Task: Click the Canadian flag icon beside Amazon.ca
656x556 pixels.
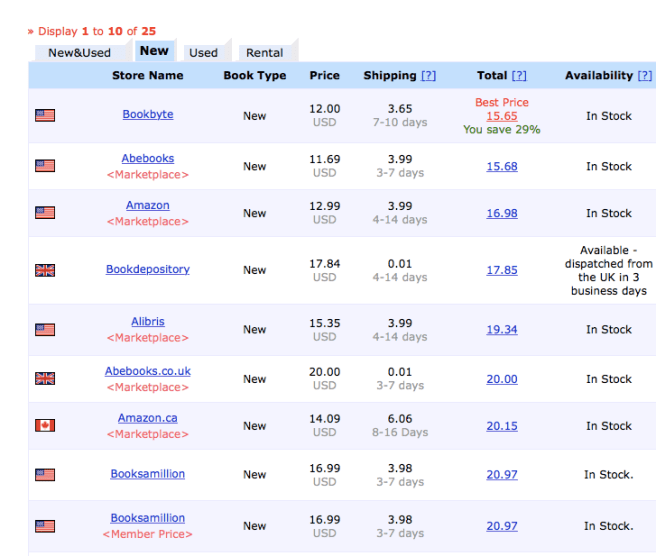Action: pyautogui.click(x=45, y=426)
